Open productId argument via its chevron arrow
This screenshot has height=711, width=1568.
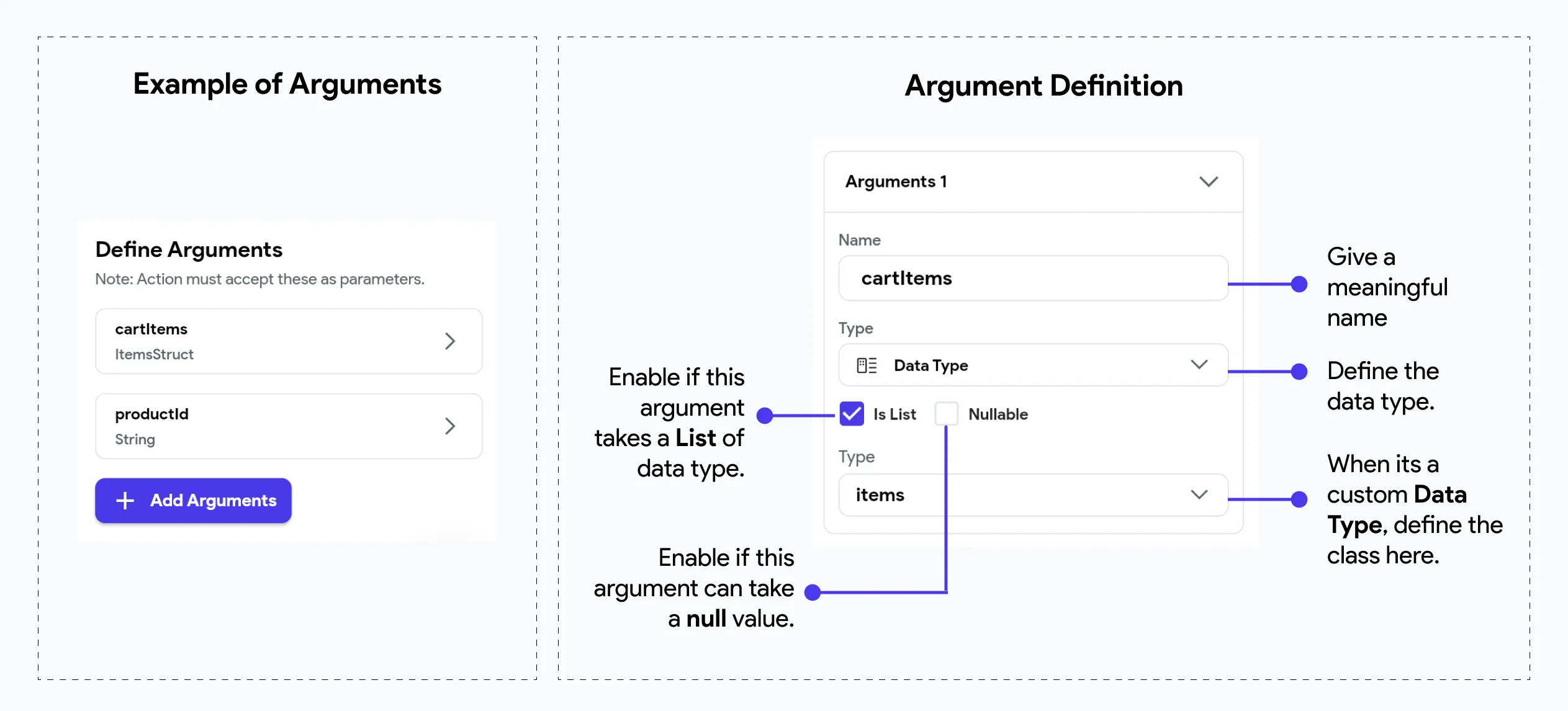(450, 426)
